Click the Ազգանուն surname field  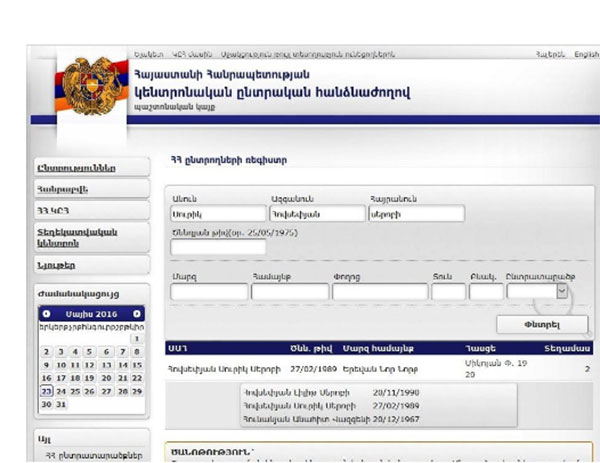pyautogui.click(x=316, y=213)
